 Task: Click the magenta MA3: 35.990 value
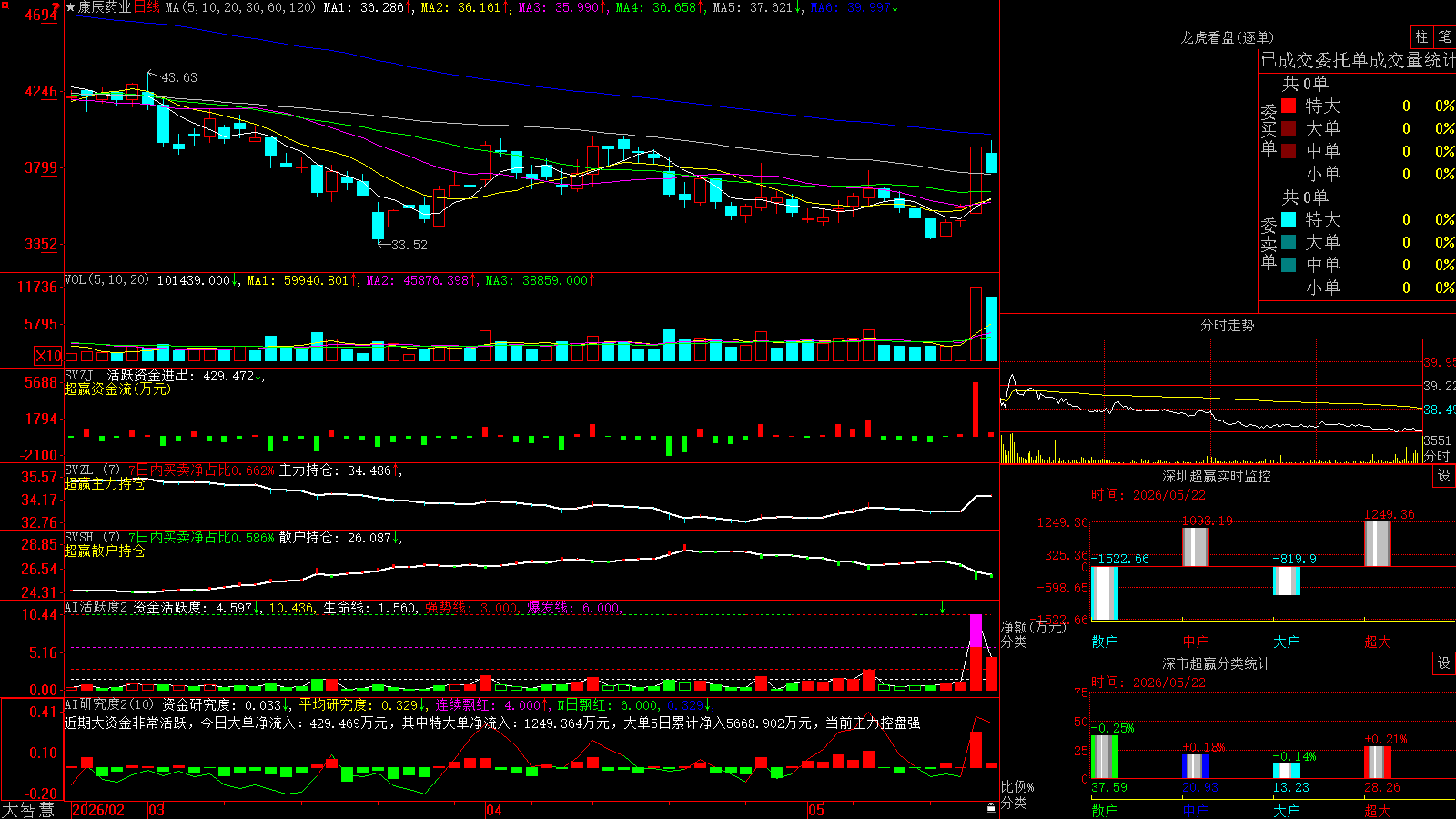[559, 7]
